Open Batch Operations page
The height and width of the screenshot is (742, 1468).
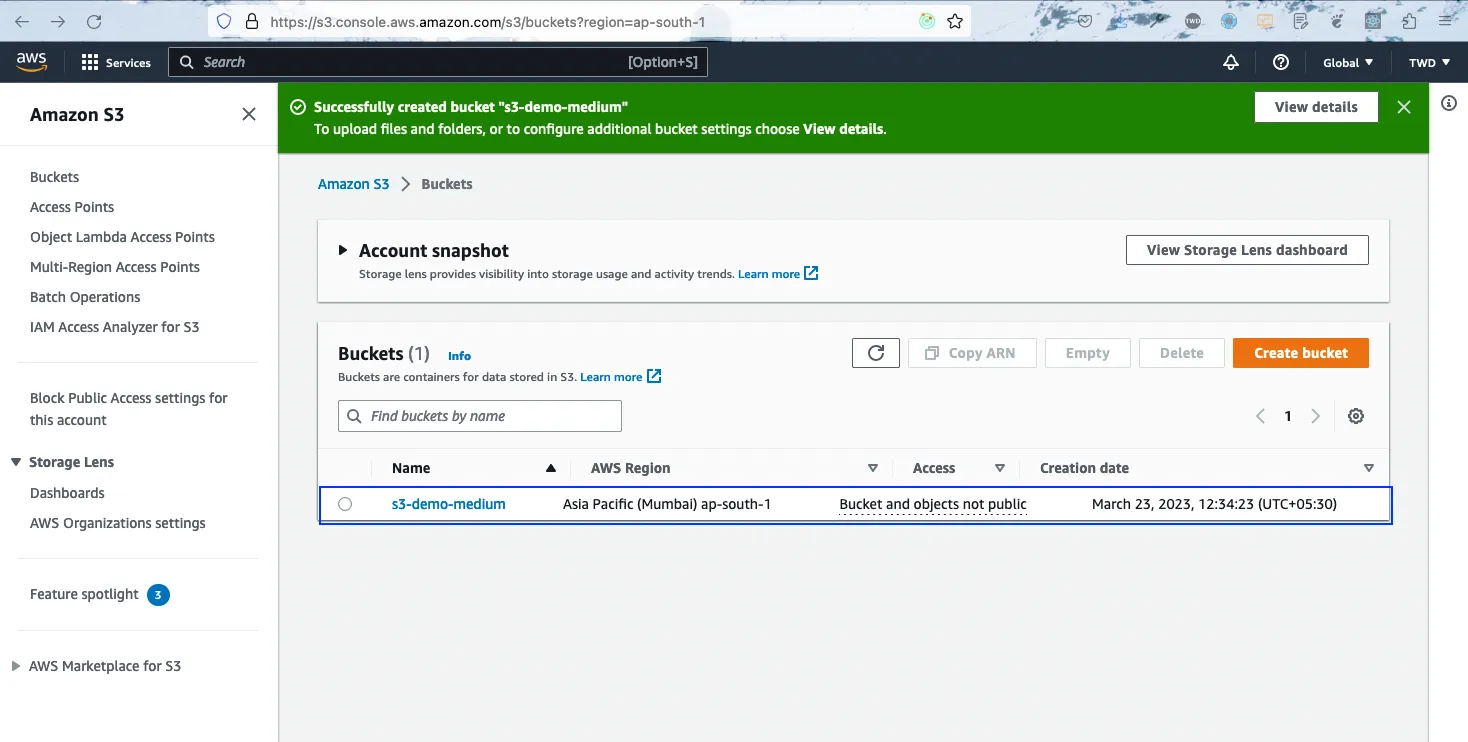click(x=85, y=297)
